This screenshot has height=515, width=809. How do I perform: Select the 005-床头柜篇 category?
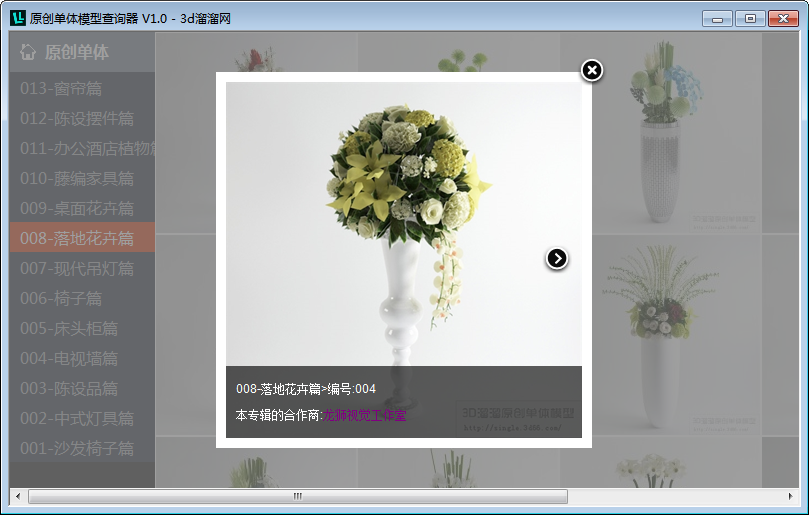pos(82,328)
